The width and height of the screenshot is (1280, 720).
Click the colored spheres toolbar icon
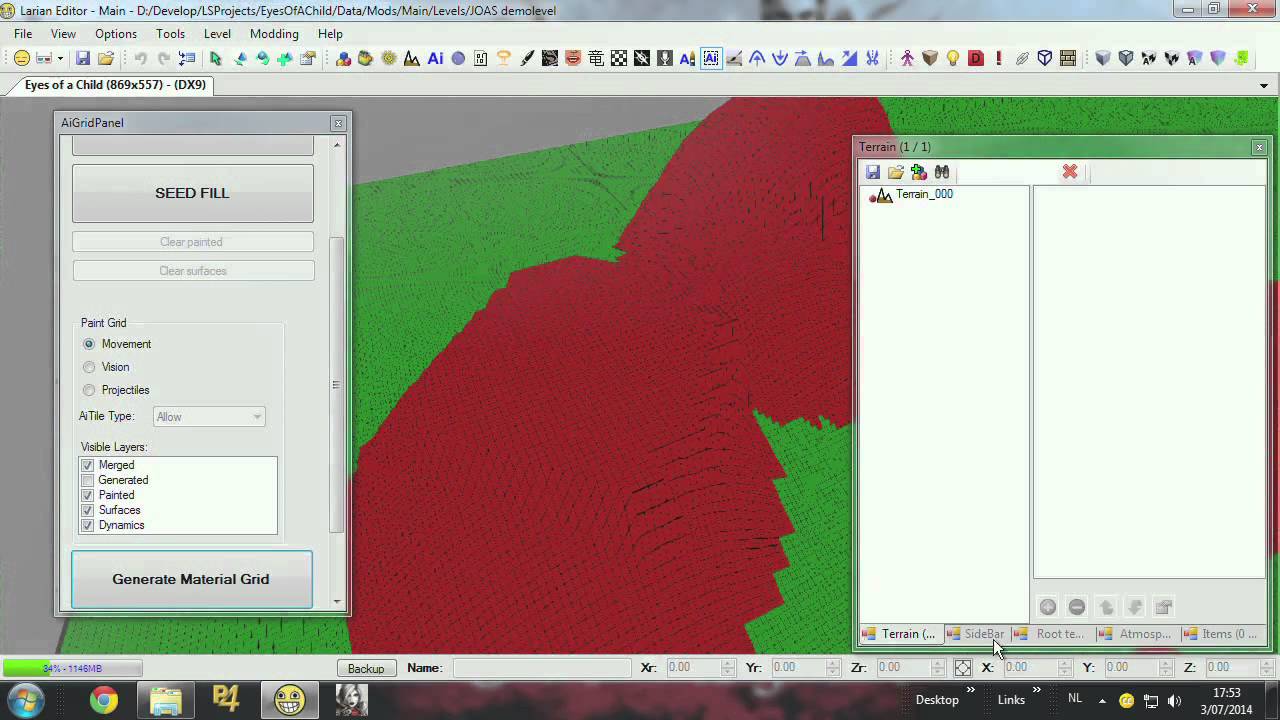point(343,59)
